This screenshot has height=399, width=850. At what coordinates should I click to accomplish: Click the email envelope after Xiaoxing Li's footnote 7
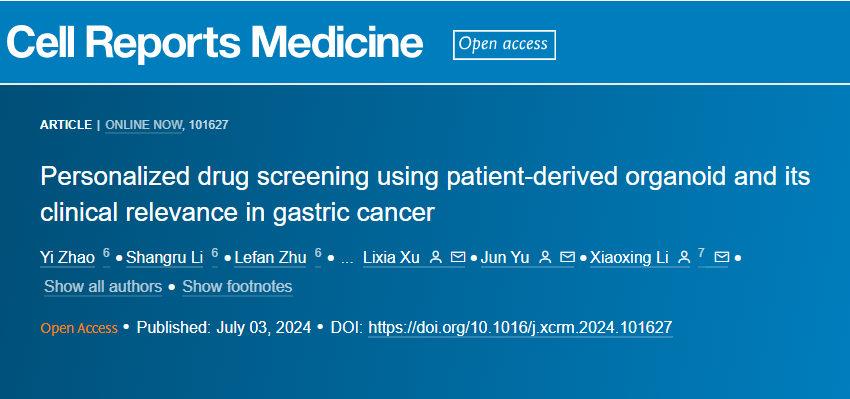point(722,258)
